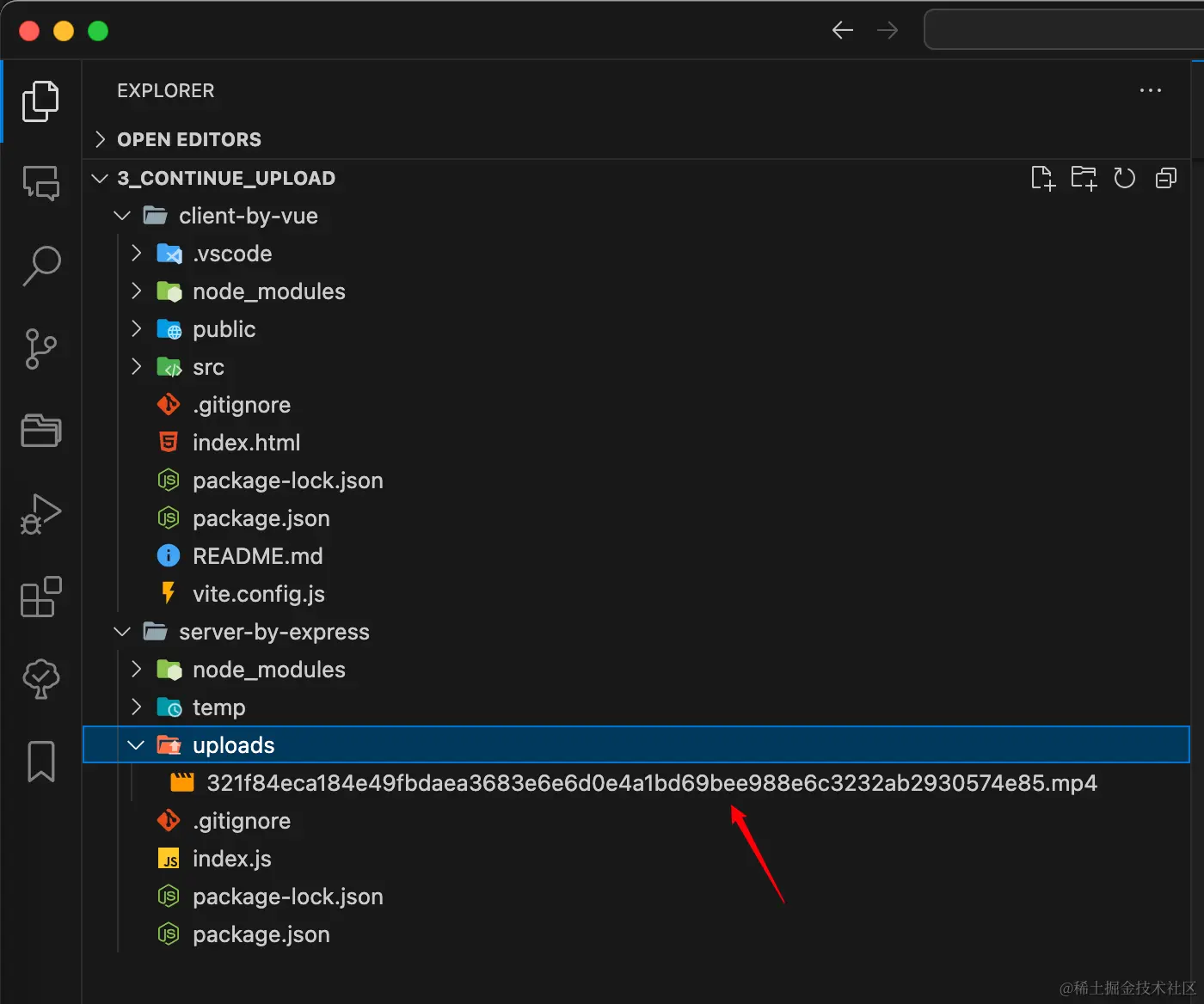The width and height of the screenshot is (1204, 1004).
Task: Collapse the uploads folder
Action: [636, 745]
